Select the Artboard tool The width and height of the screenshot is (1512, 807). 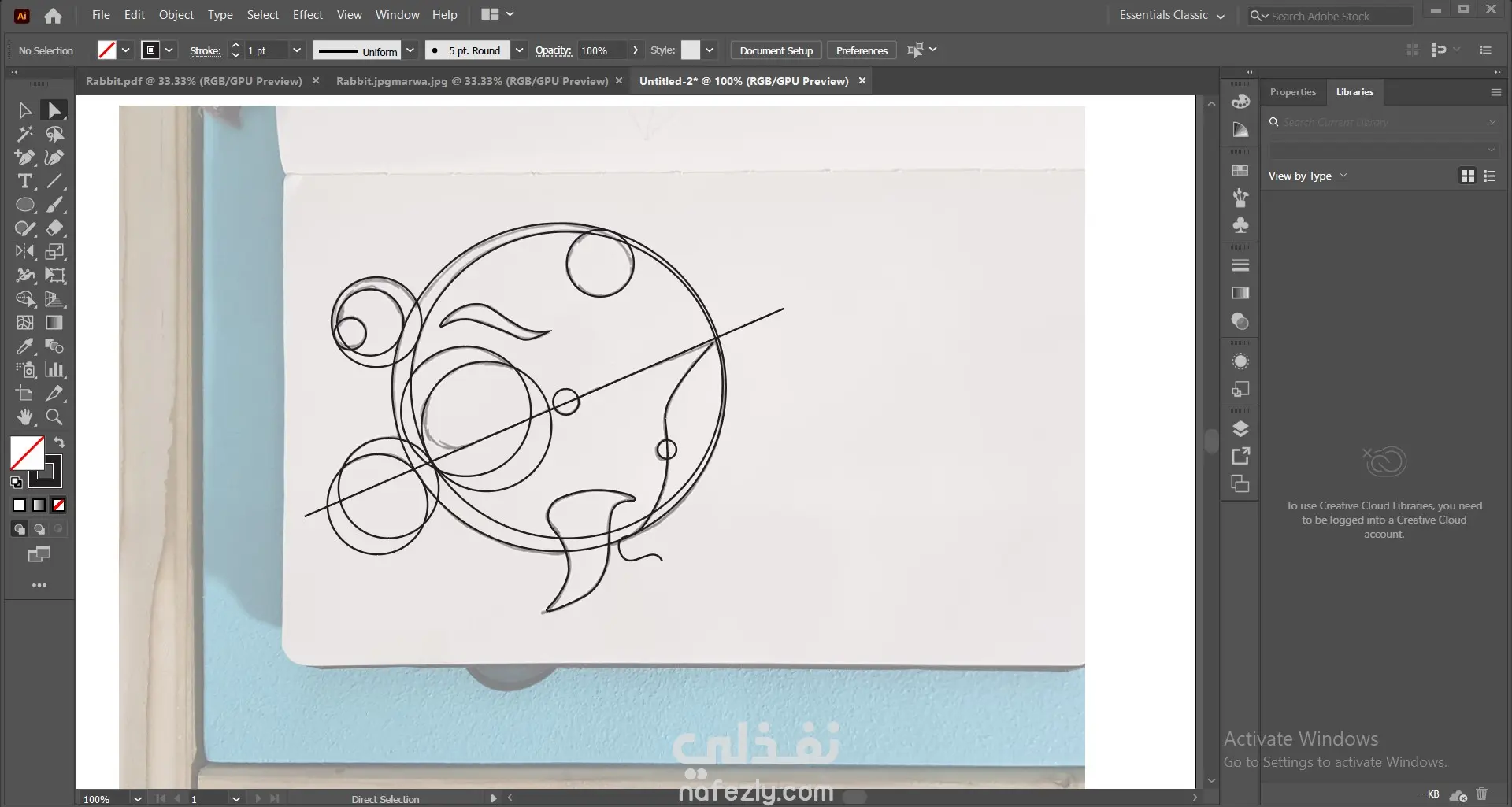[25, 394]
